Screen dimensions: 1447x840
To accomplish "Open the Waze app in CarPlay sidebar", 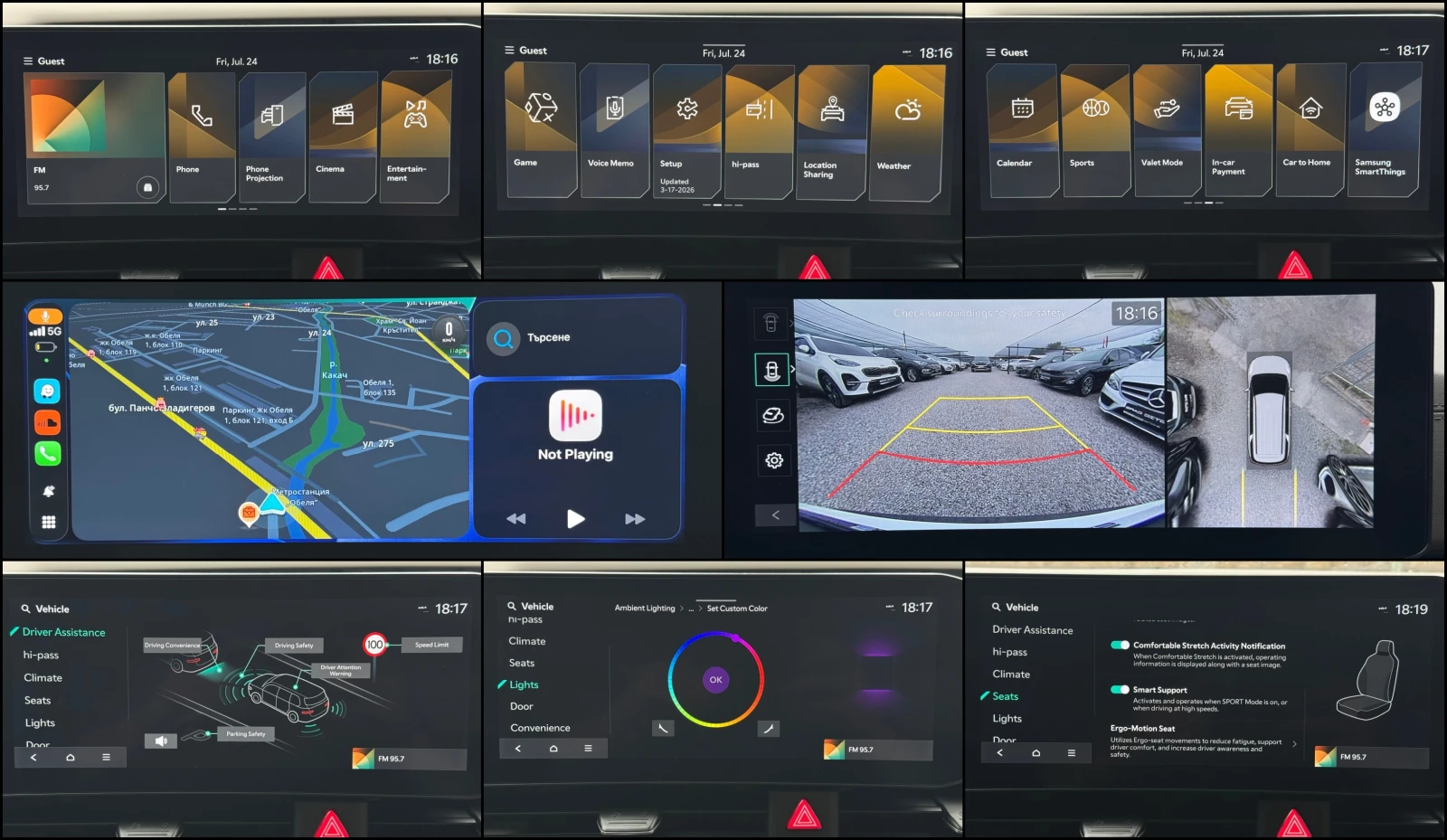I will tap(47, 391).
